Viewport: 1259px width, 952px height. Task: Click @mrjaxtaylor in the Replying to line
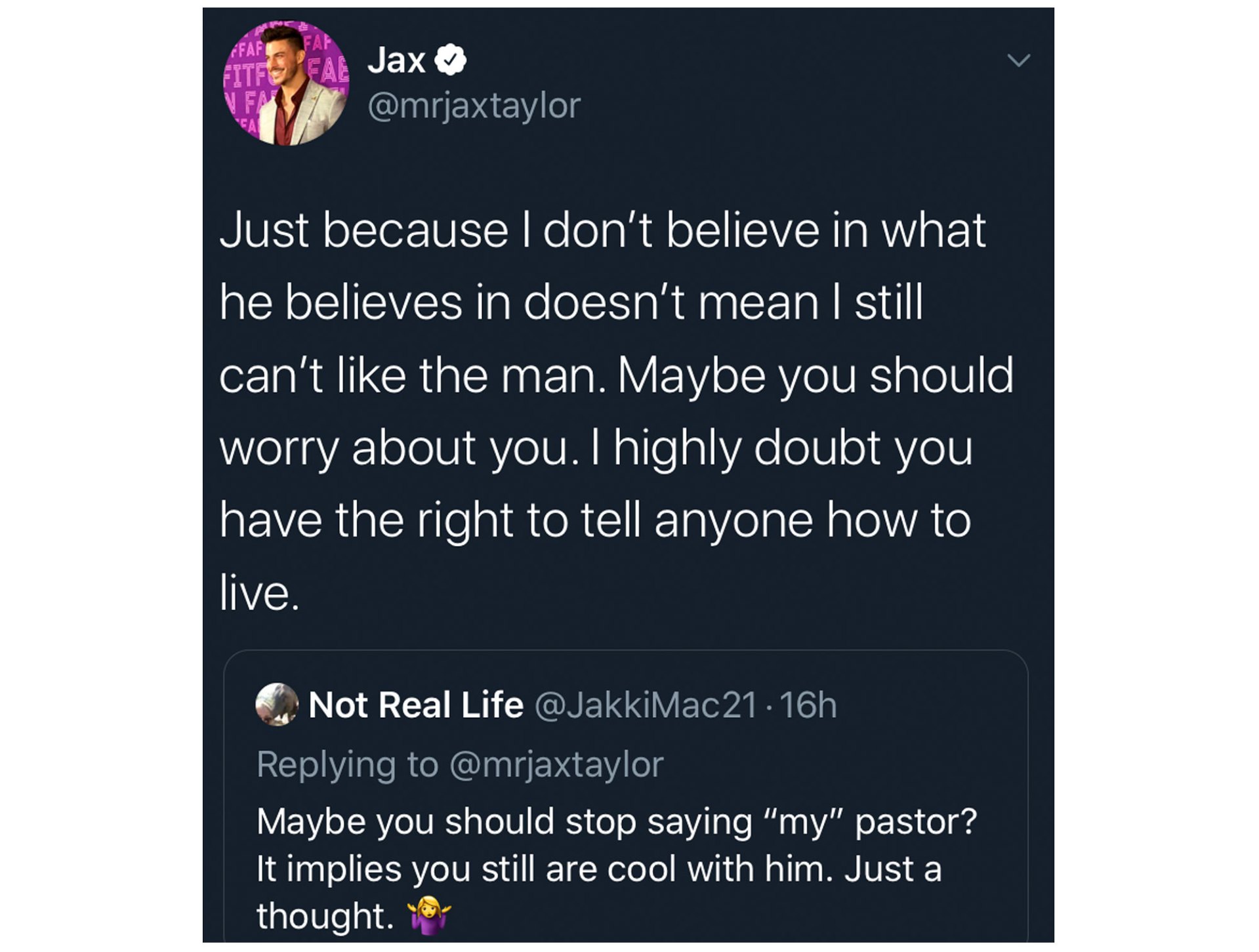[556, 764]
